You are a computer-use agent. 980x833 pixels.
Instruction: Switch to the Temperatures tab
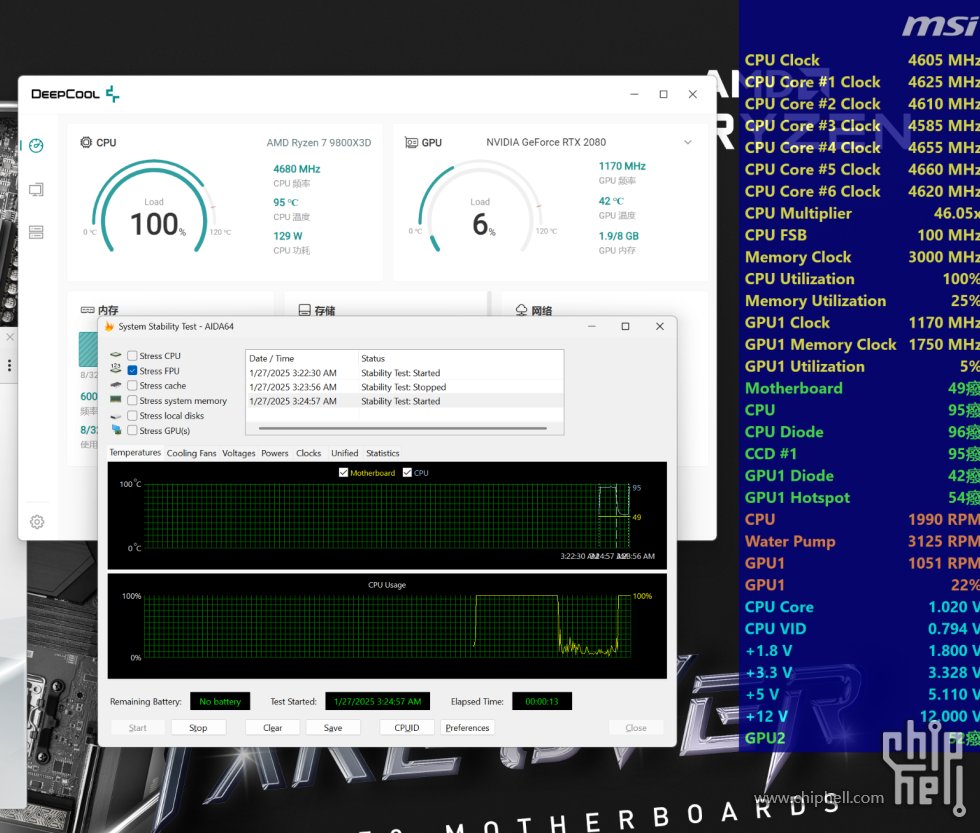point(135,452)
